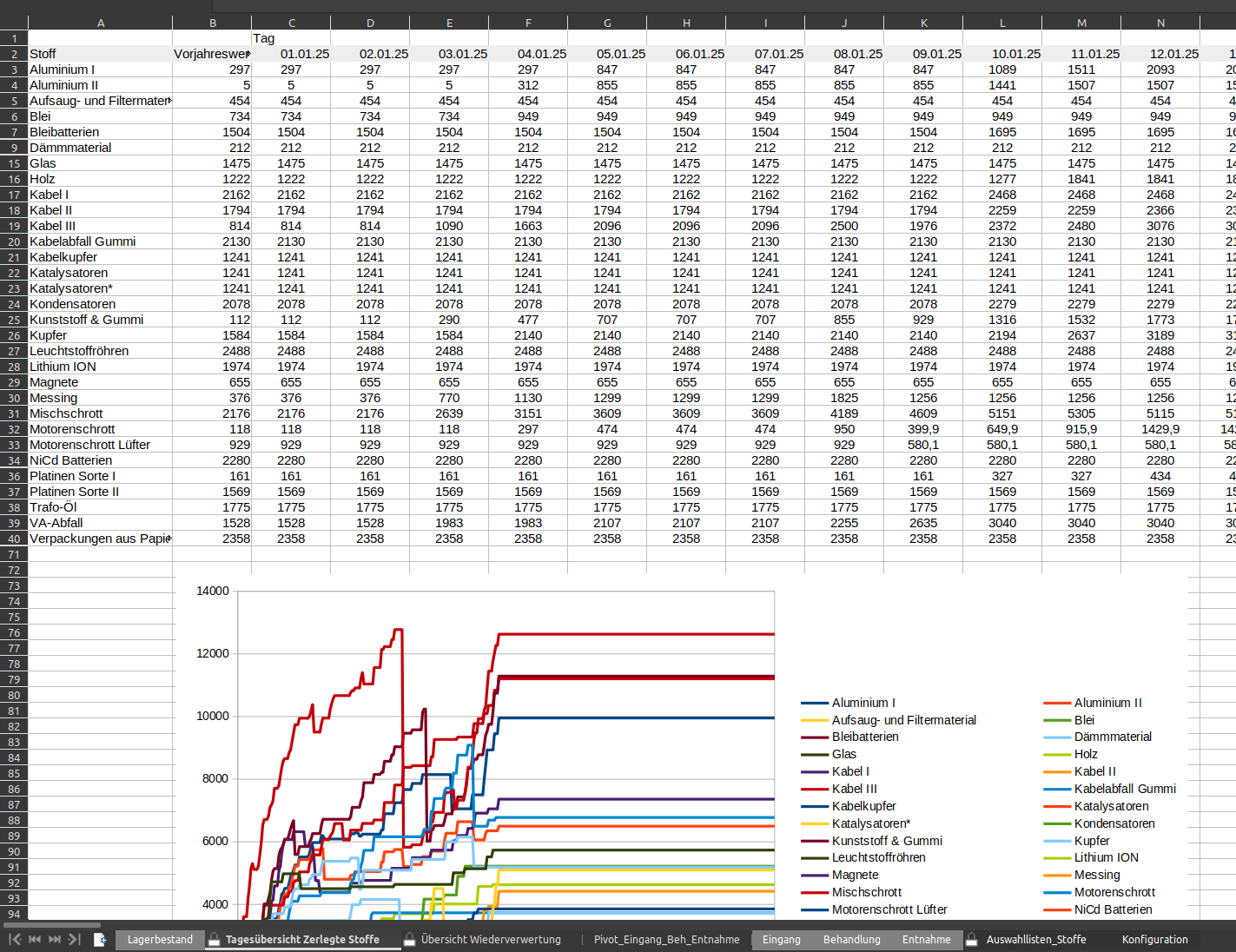Jump to the first sheet tab
Image resolution: width=1236 pixels, height=952 pixels.
[14, 939]
